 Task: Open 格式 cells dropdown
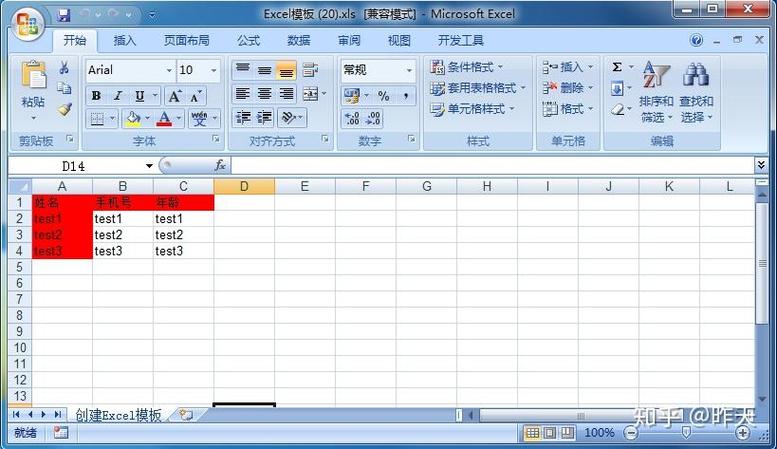(568, 109)
